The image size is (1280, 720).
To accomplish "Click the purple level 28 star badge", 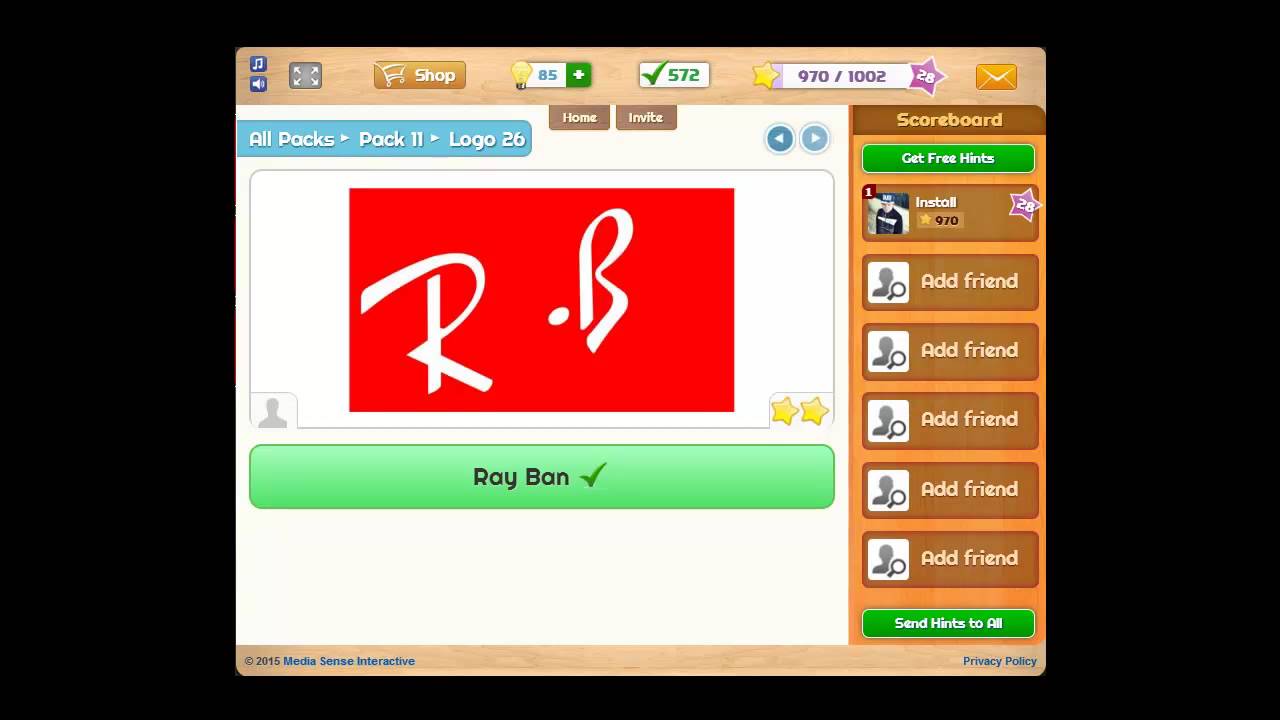I will [x=926, y=76].
